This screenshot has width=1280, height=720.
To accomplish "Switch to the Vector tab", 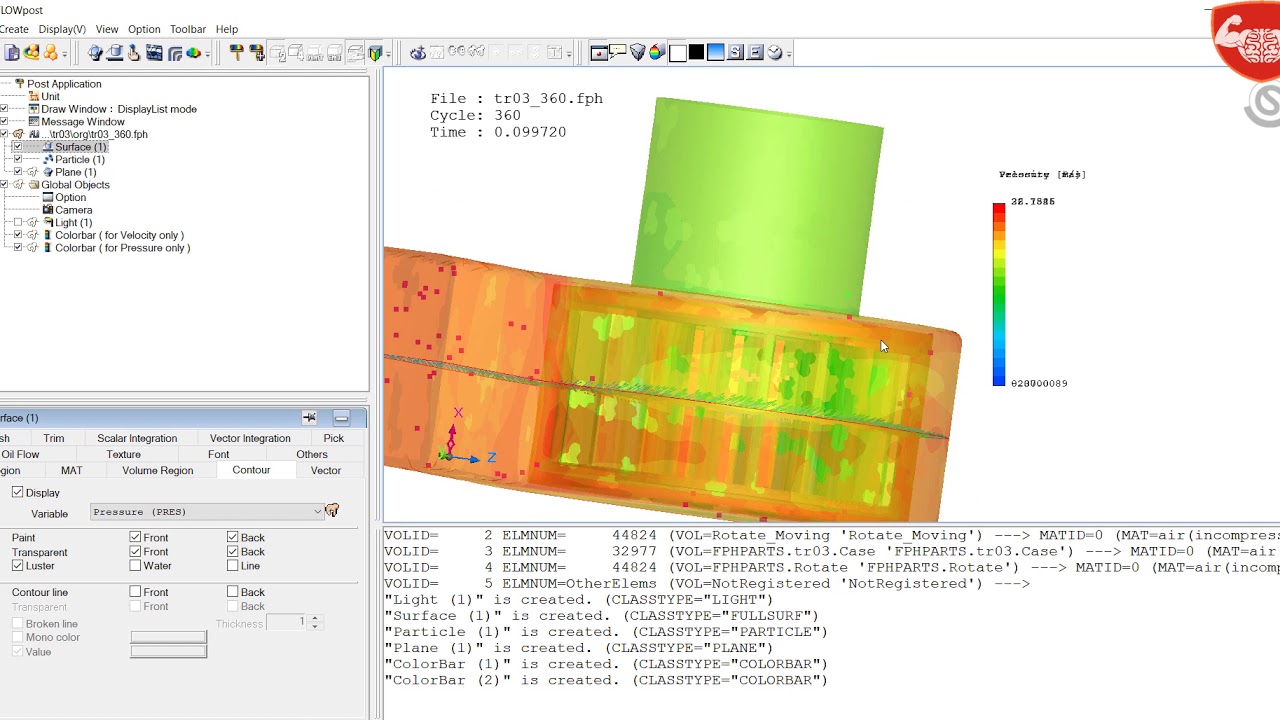I will tap(326, 470).
